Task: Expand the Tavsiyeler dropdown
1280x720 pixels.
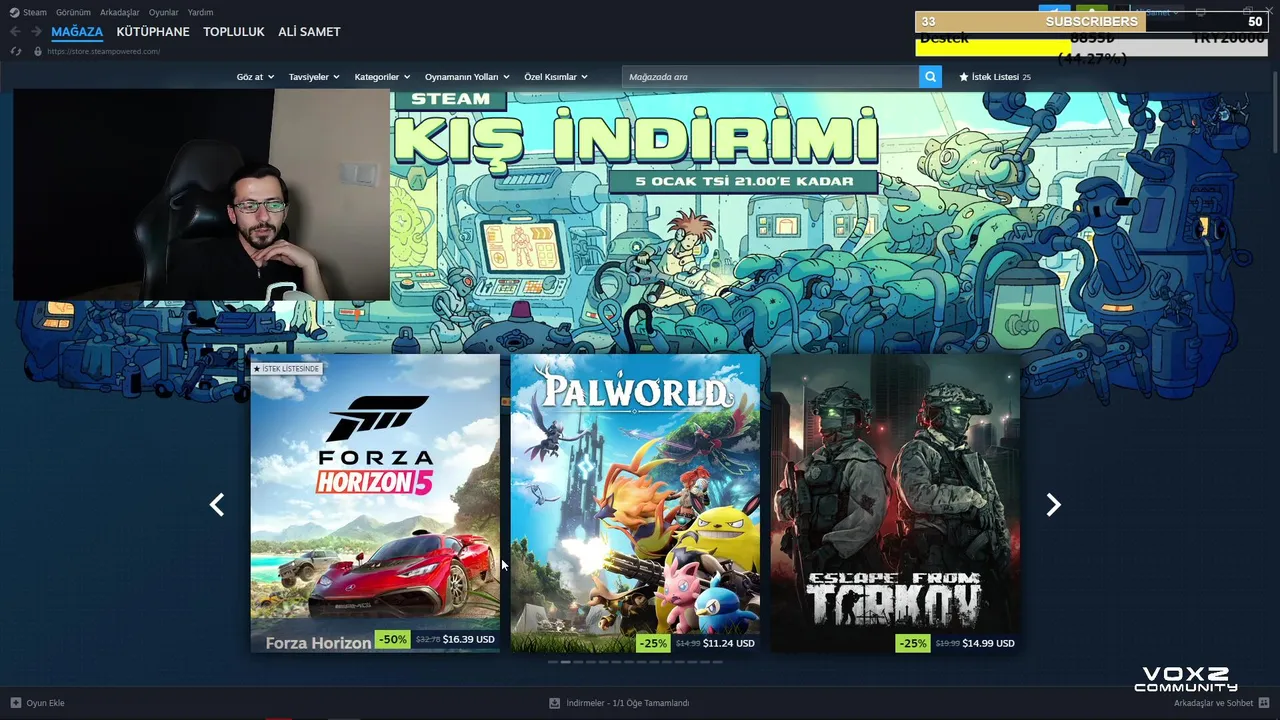Action: click(x=314, y=77)
